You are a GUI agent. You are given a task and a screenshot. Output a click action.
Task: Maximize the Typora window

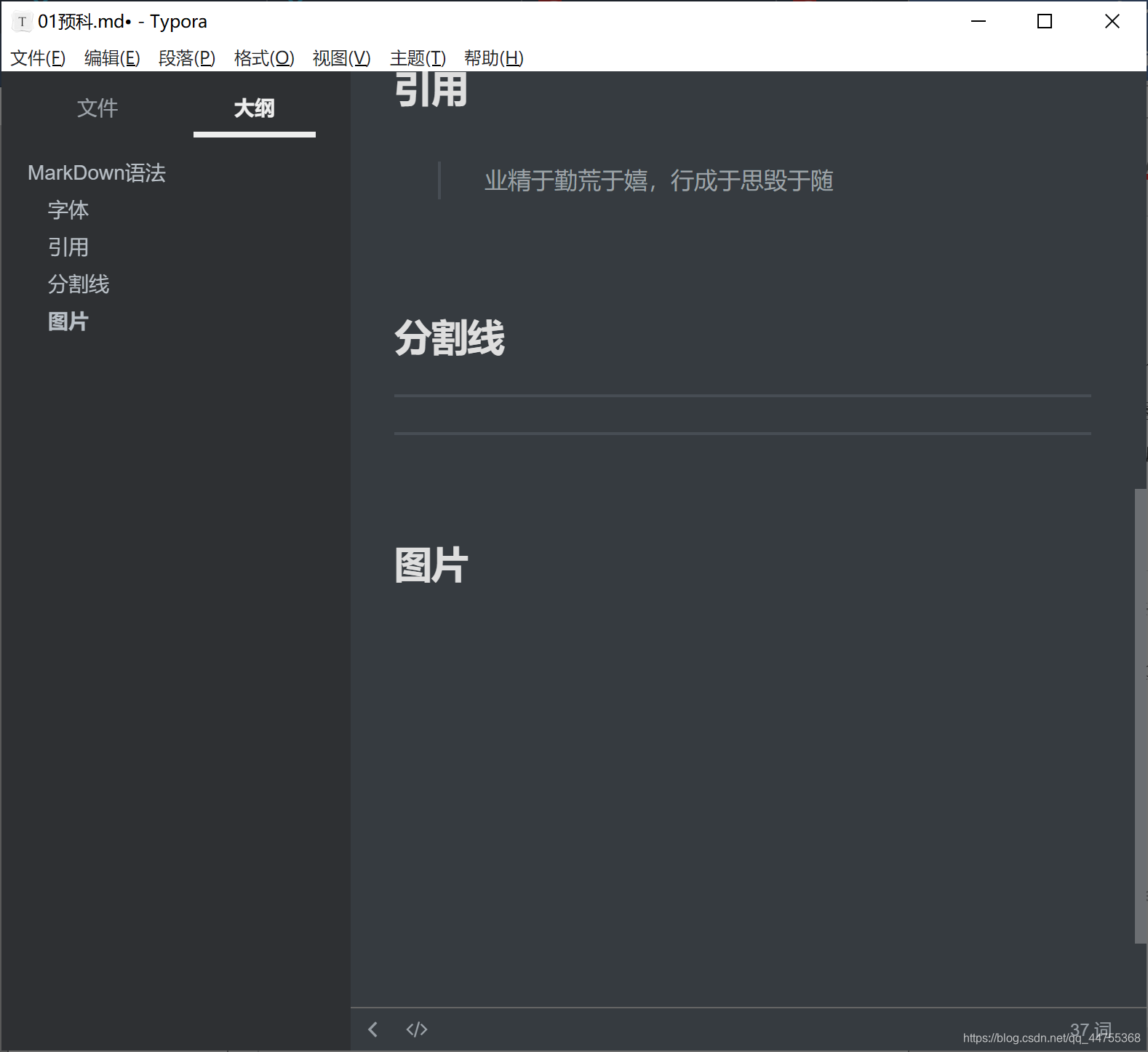(x=1045, y=22)
